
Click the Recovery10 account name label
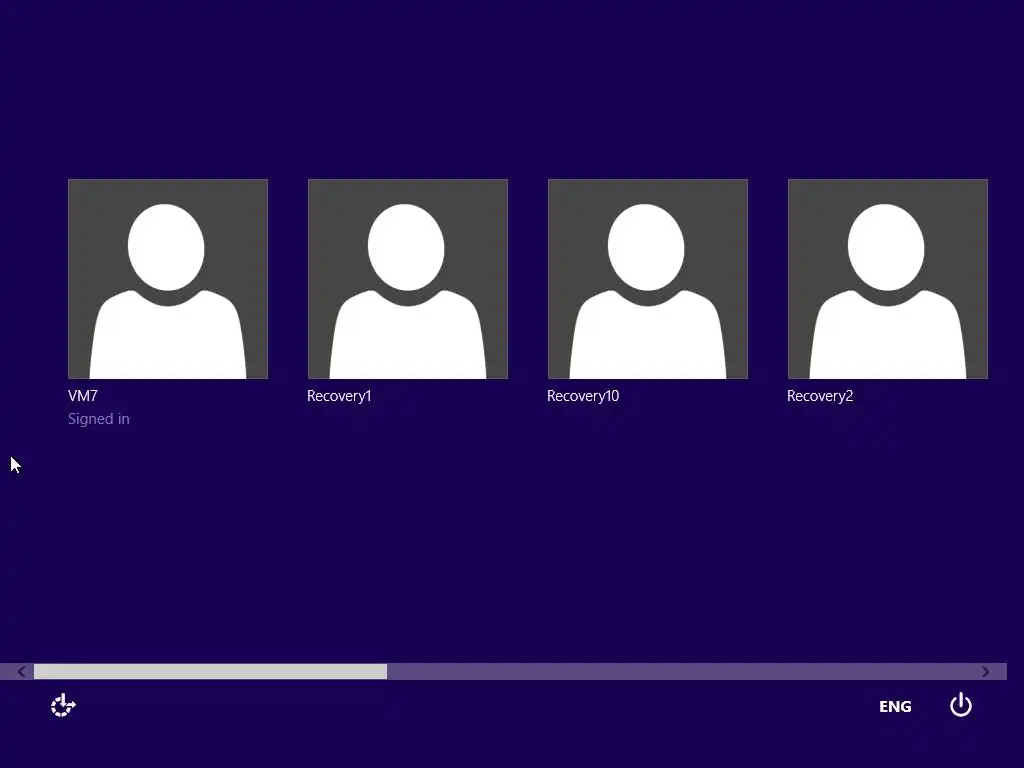[x=583, y=396]
